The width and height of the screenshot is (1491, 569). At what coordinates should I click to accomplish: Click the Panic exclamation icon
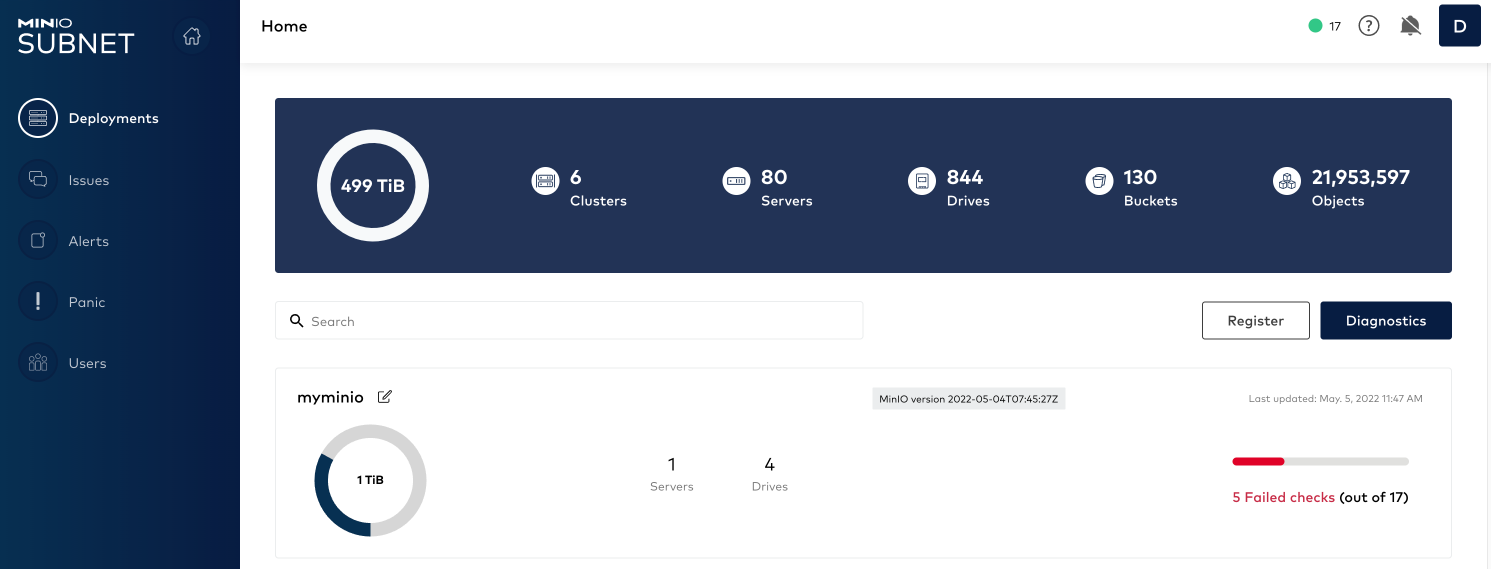38,302
